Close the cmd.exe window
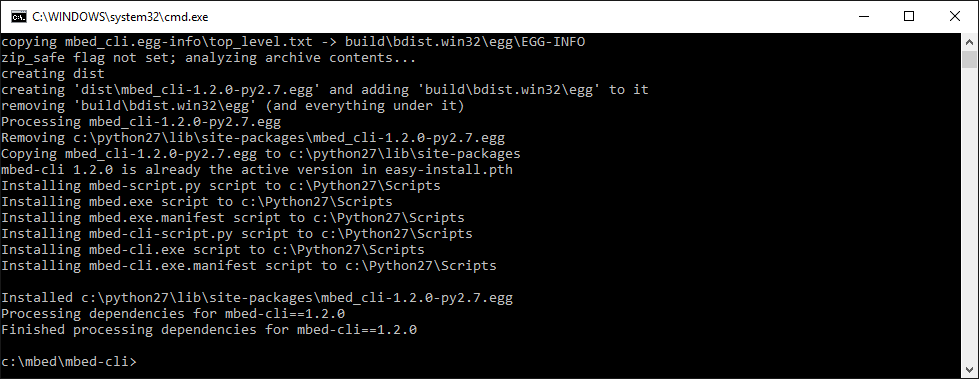This screenshot has height=379, width=979. (955, 17)
